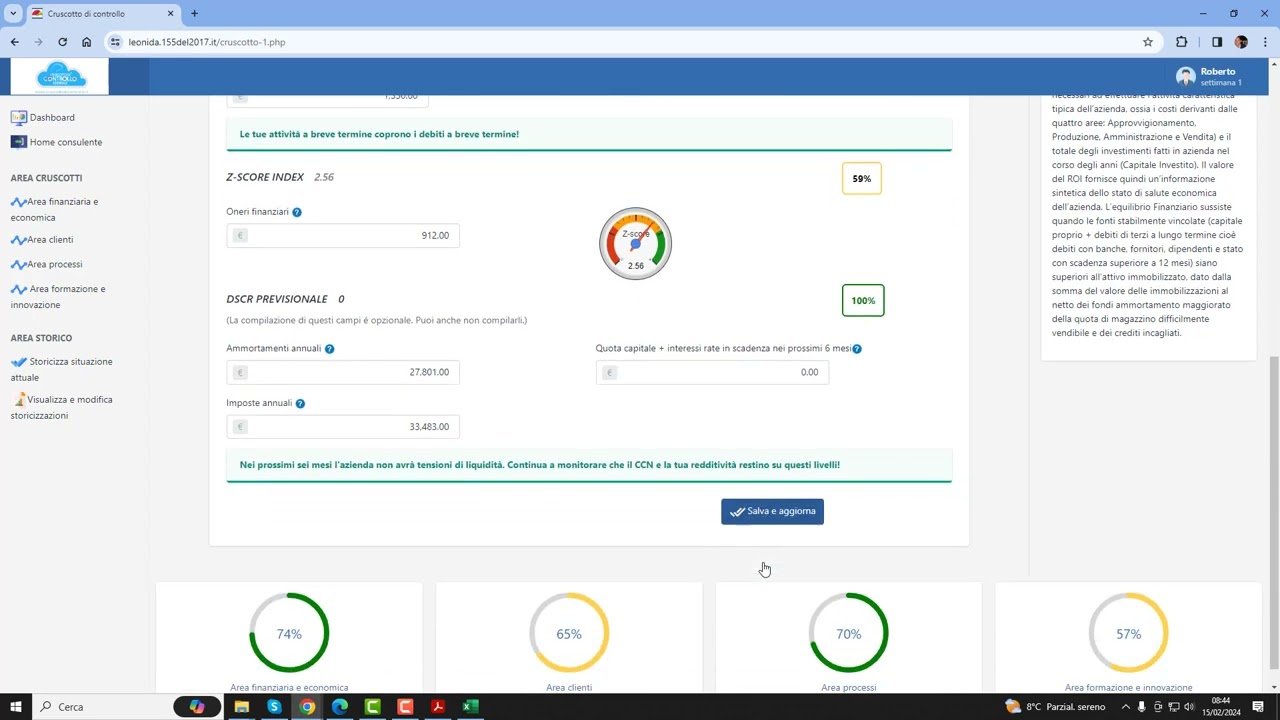1280x720 pixels.
Task: Open Dashboard from the sidebar
Action: pos(51,118)
